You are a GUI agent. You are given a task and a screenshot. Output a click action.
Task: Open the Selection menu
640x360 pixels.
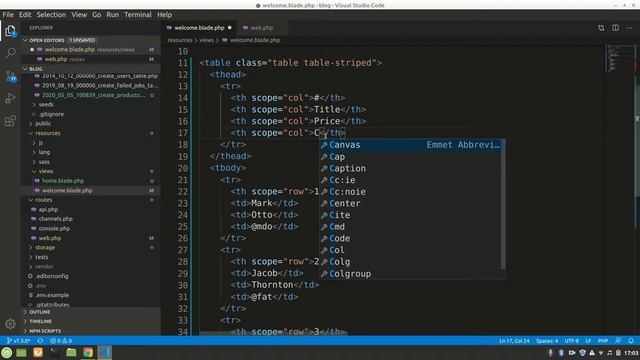51,15
